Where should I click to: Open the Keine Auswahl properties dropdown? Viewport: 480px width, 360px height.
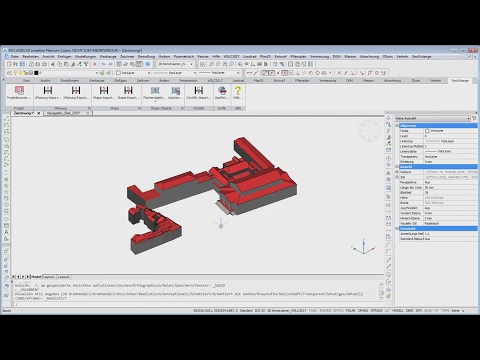[433, 118]
